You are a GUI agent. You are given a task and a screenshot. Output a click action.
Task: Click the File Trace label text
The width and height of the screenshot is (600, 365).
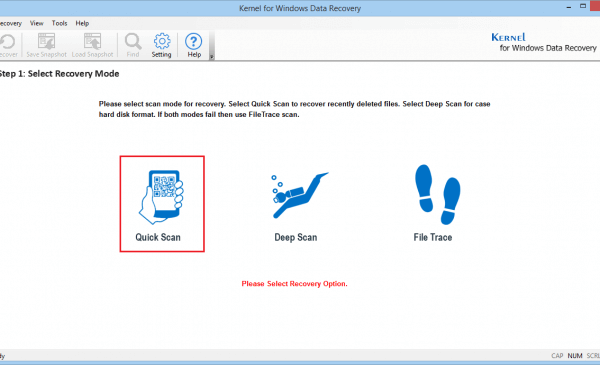(x=433, y=237)
